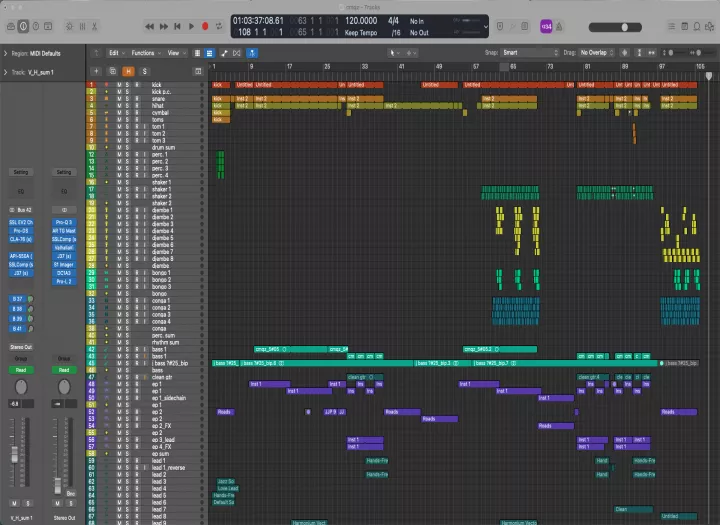Open the List Editors panel

coord(671,27)
